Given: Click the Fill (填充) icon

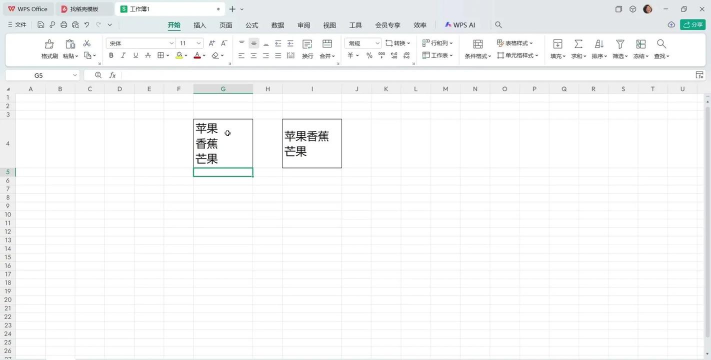Looking at the screenshot, I should (x=557, y=44).
